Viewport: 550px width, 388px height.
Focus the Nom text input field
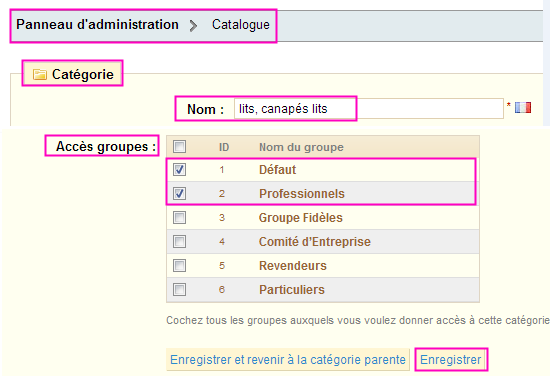click(369, 109)
